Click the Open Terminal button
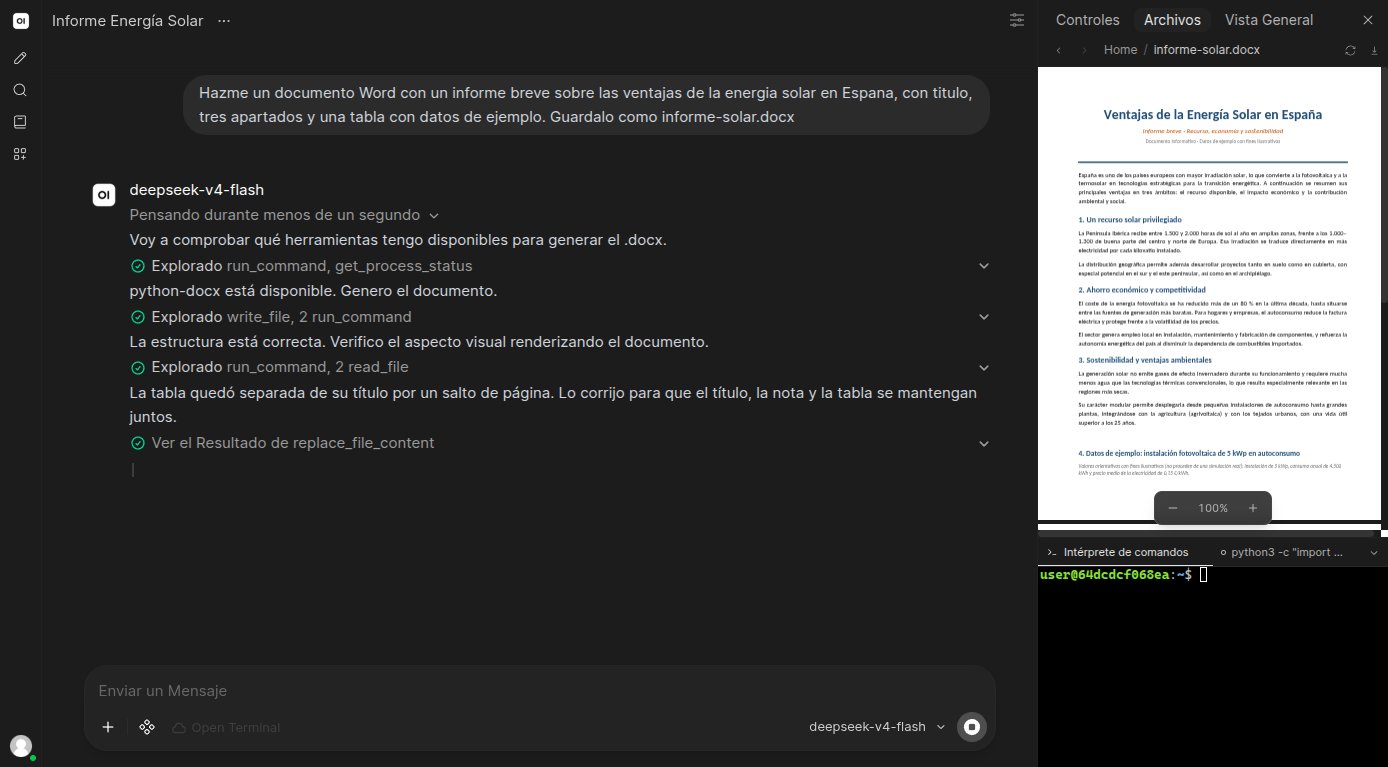Screen dimensions: 1388x767 pos(226,728)
